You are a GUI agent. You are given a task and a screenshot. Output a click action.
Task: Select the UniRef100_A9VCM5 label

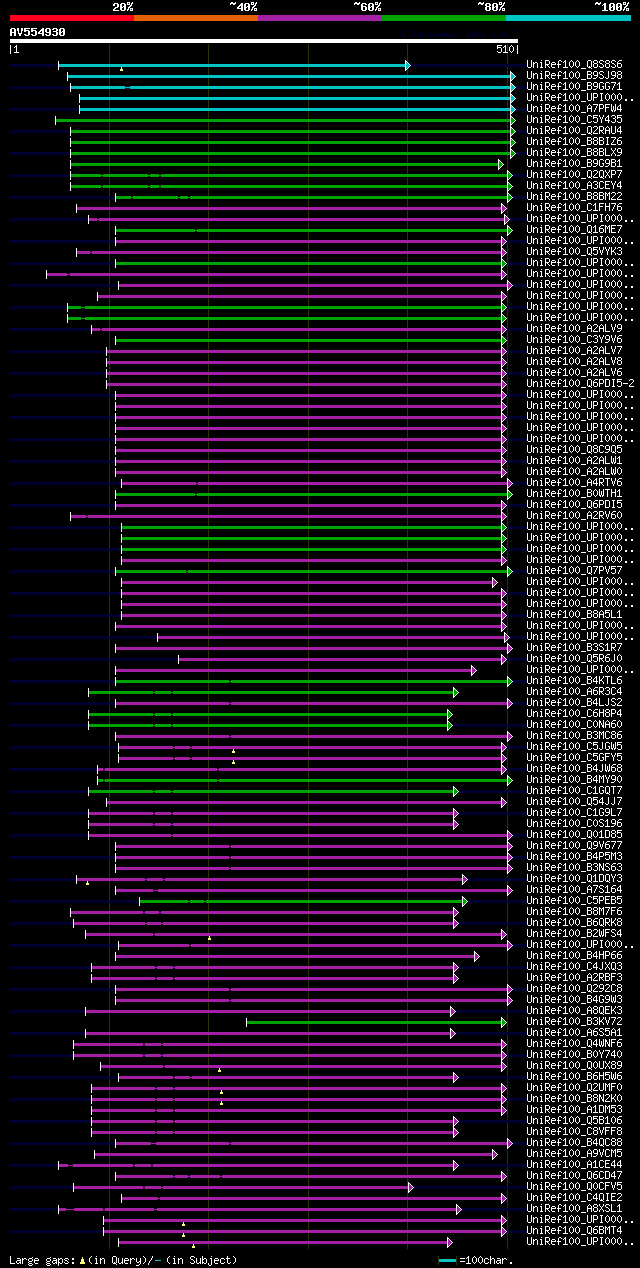(575, 1154)
